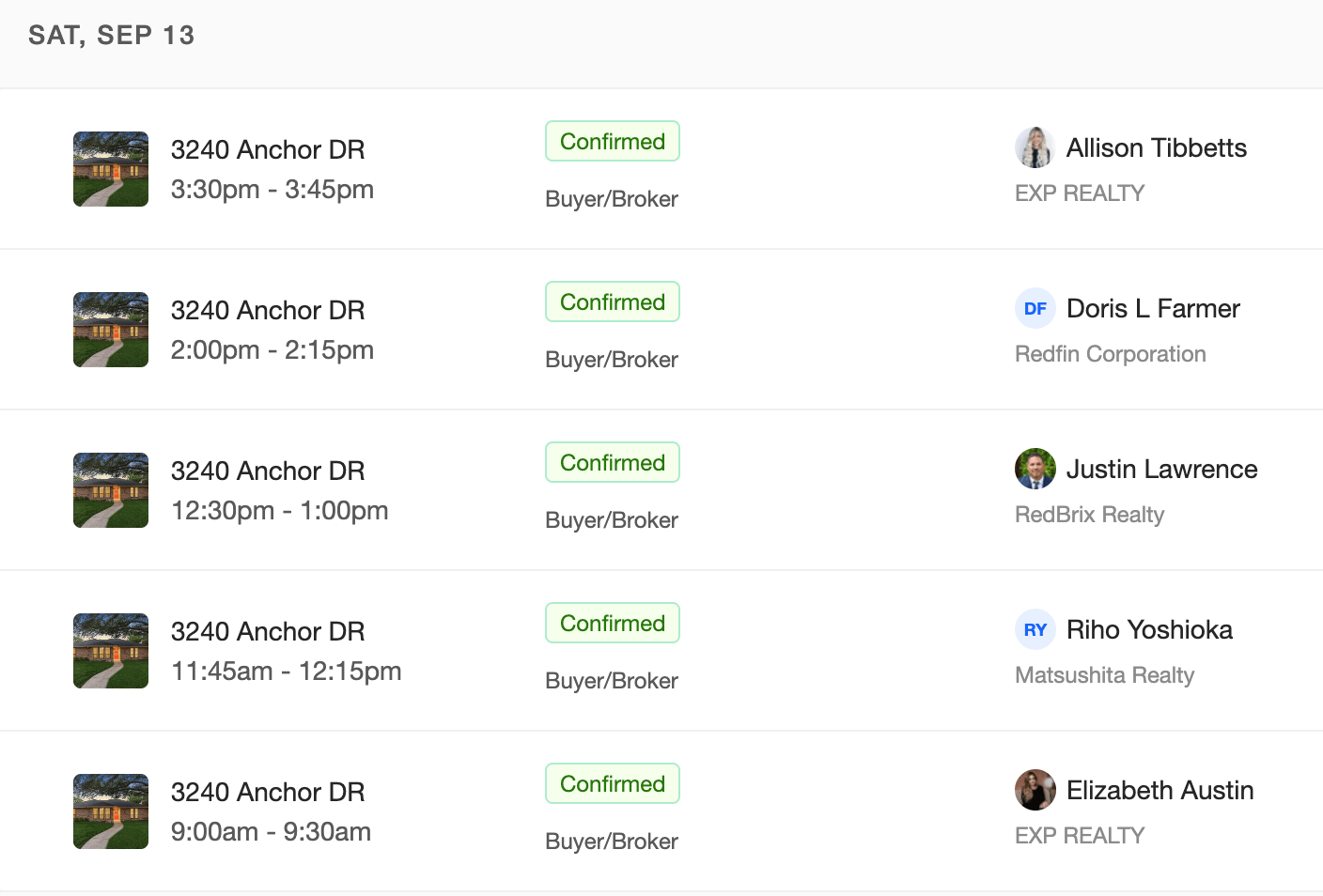Open property thumbnail for 12:30pm showing
This screenshot has width=1323, height=896.
coord(111,490)
